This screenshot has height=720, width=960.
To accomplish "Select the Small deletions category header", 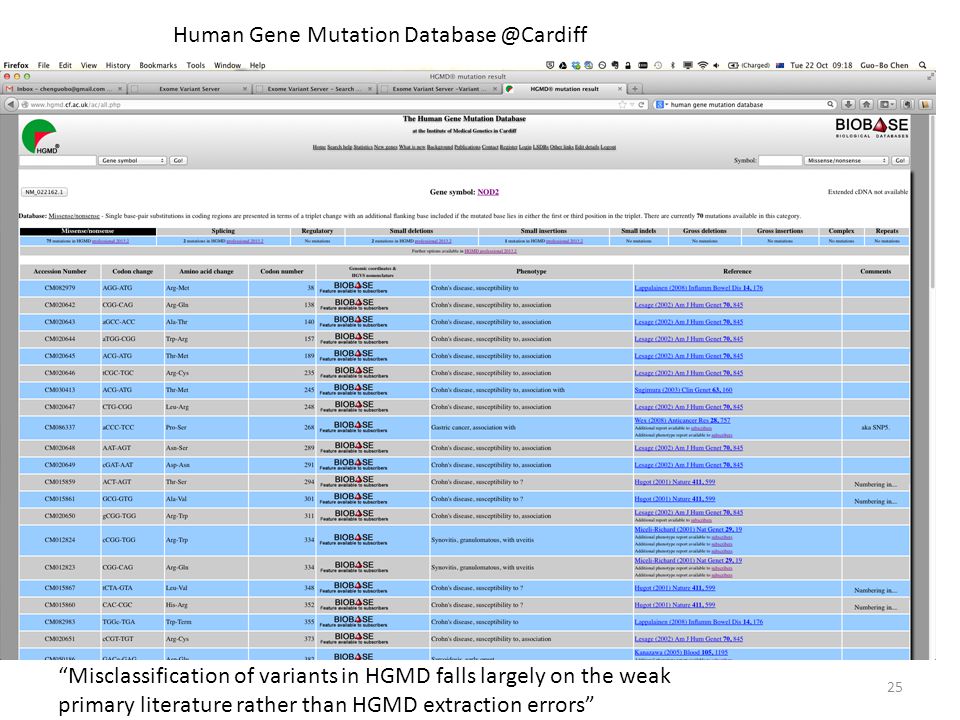I will point(411,231).
